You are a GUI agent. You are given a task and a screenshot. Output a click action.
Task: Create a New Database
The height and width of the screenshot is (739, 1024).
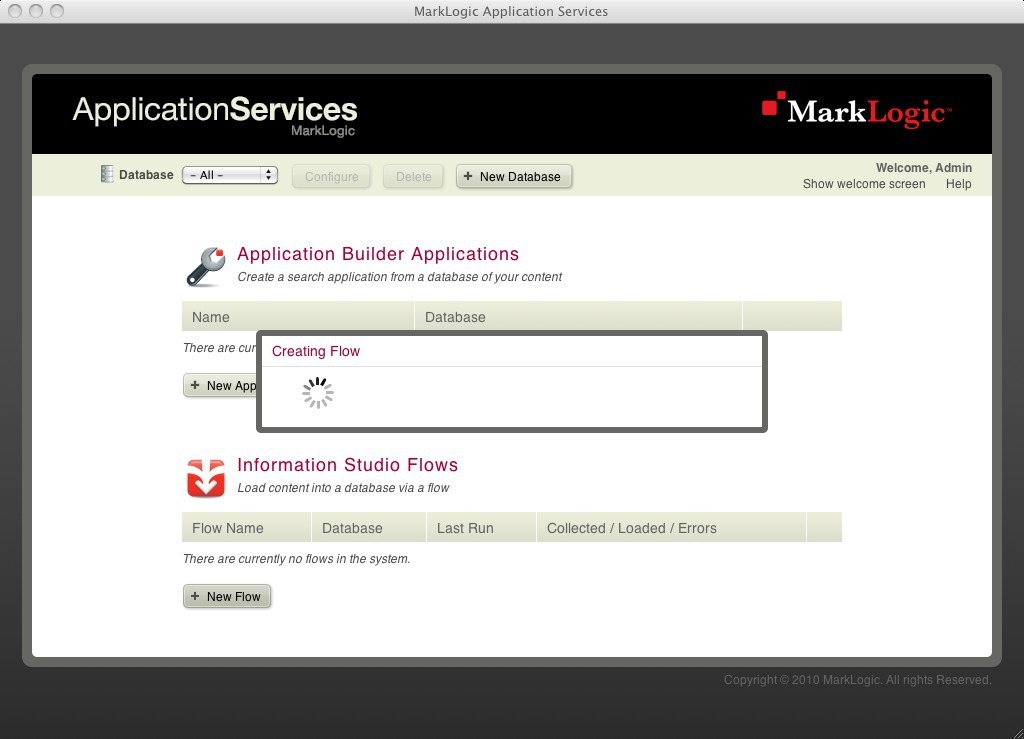[x=513, y=176]
